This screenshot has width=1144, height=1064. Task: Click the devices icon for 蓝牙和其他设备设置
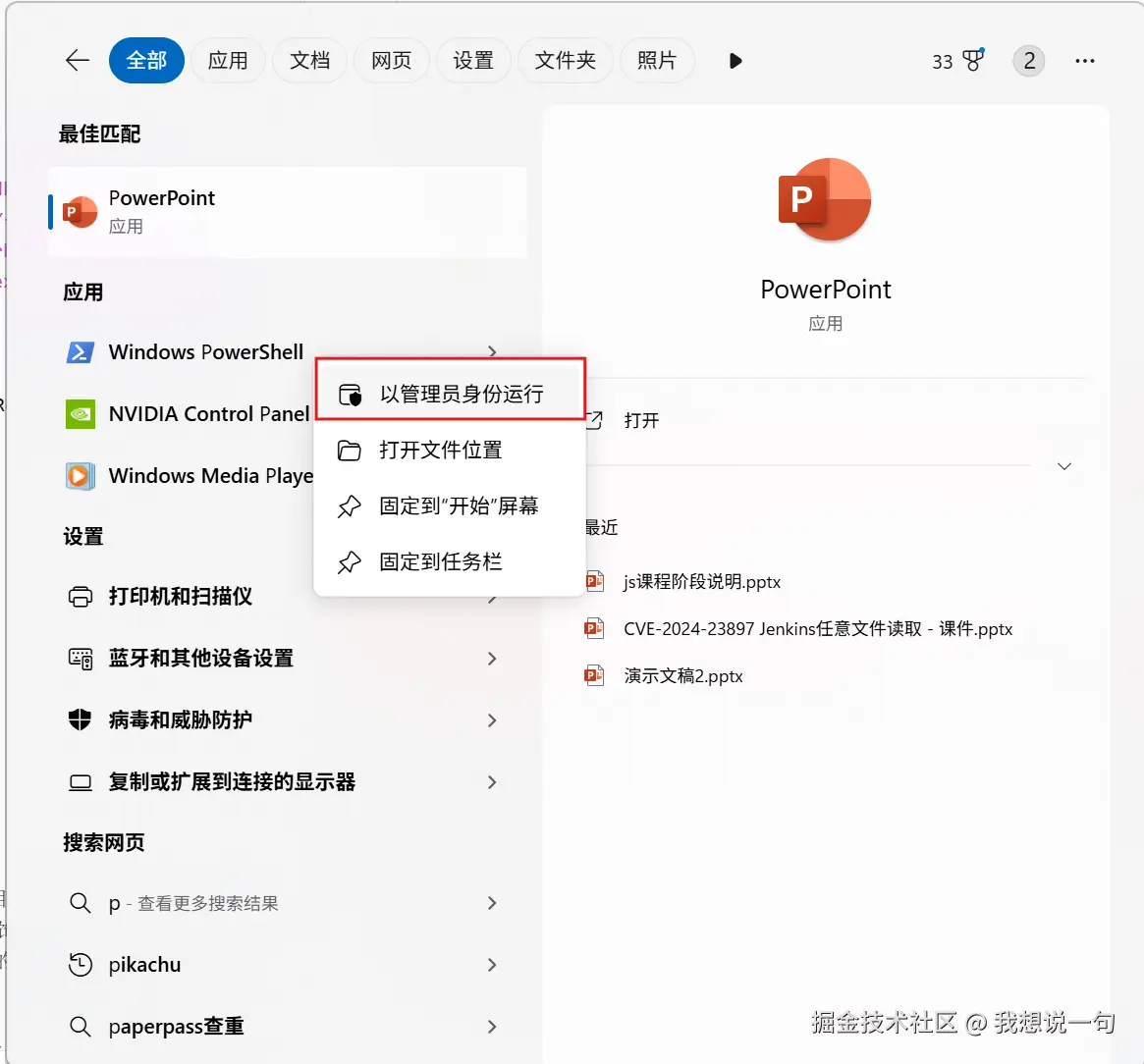[x=81, y=659]
